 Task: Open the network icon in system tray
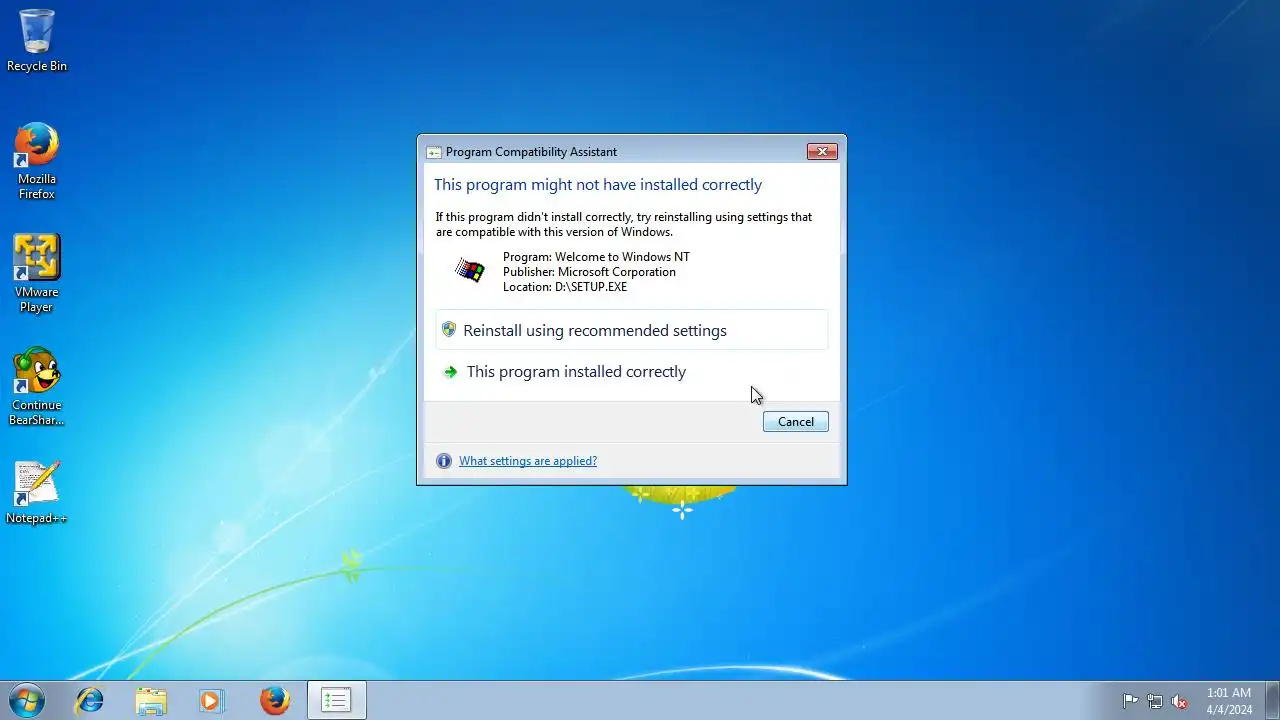click(x=1155, y=701)
